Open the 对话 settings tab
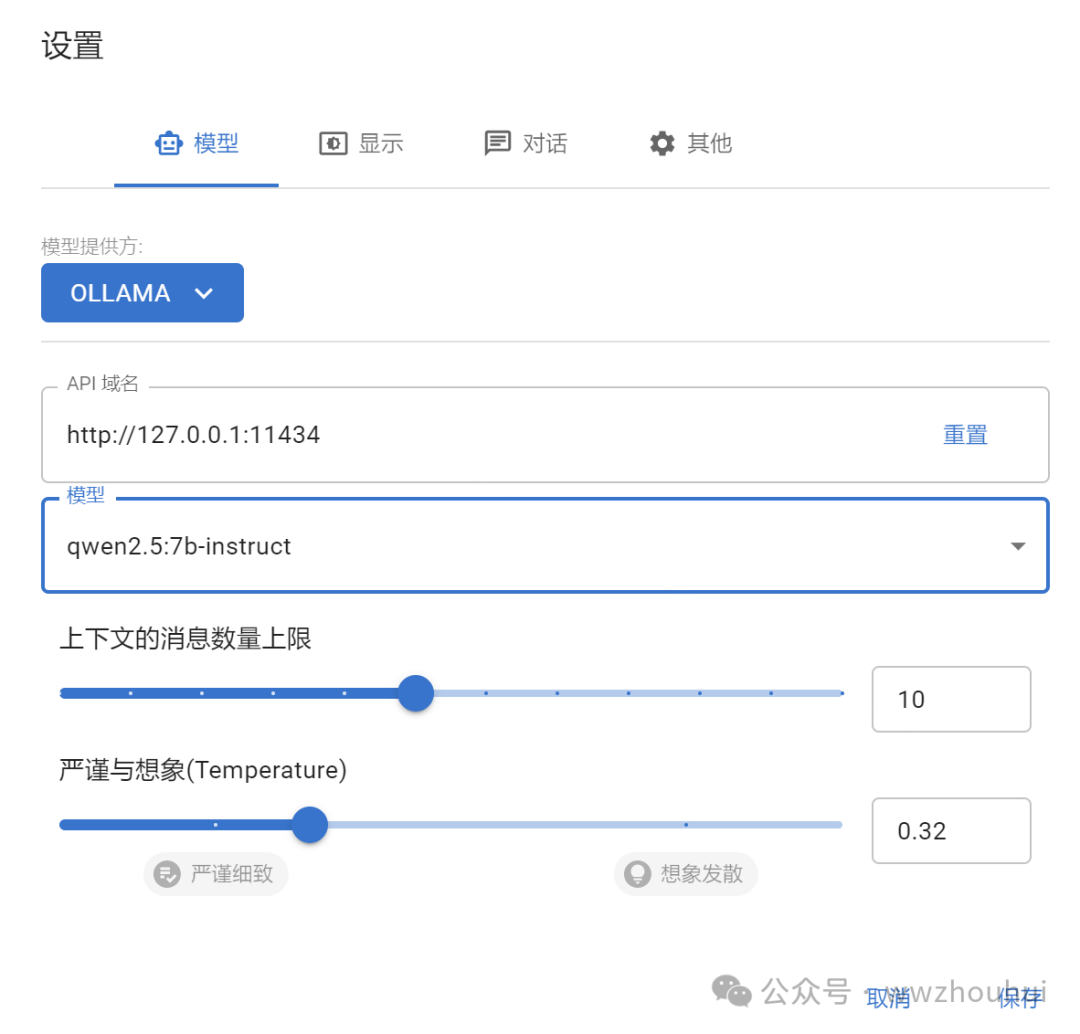Screen dimensions: 1080x1034 tap(525, 144)
